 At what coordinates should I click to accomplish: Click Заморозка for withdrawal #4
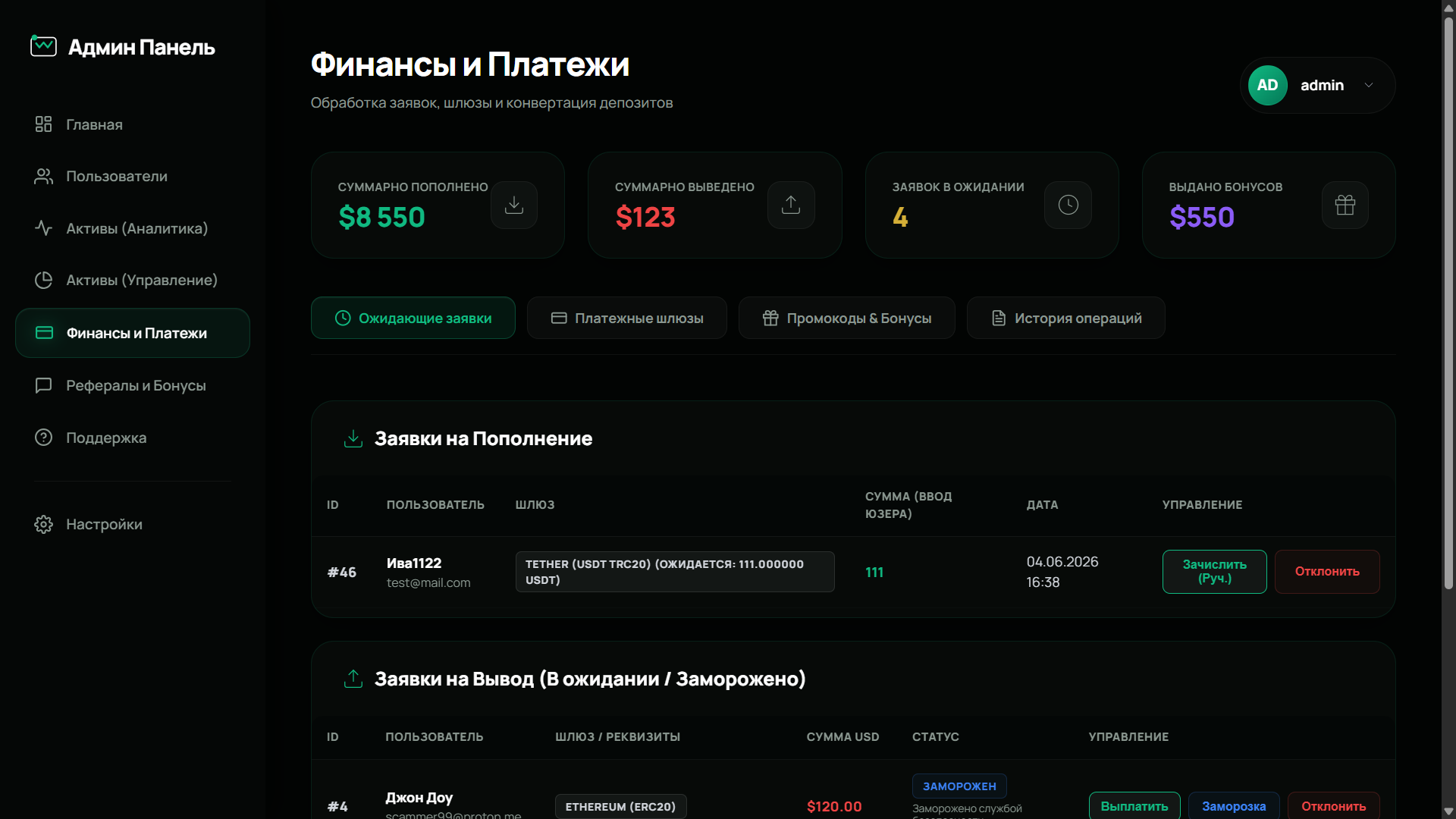pyautogui.click(x=1234, y=805)
